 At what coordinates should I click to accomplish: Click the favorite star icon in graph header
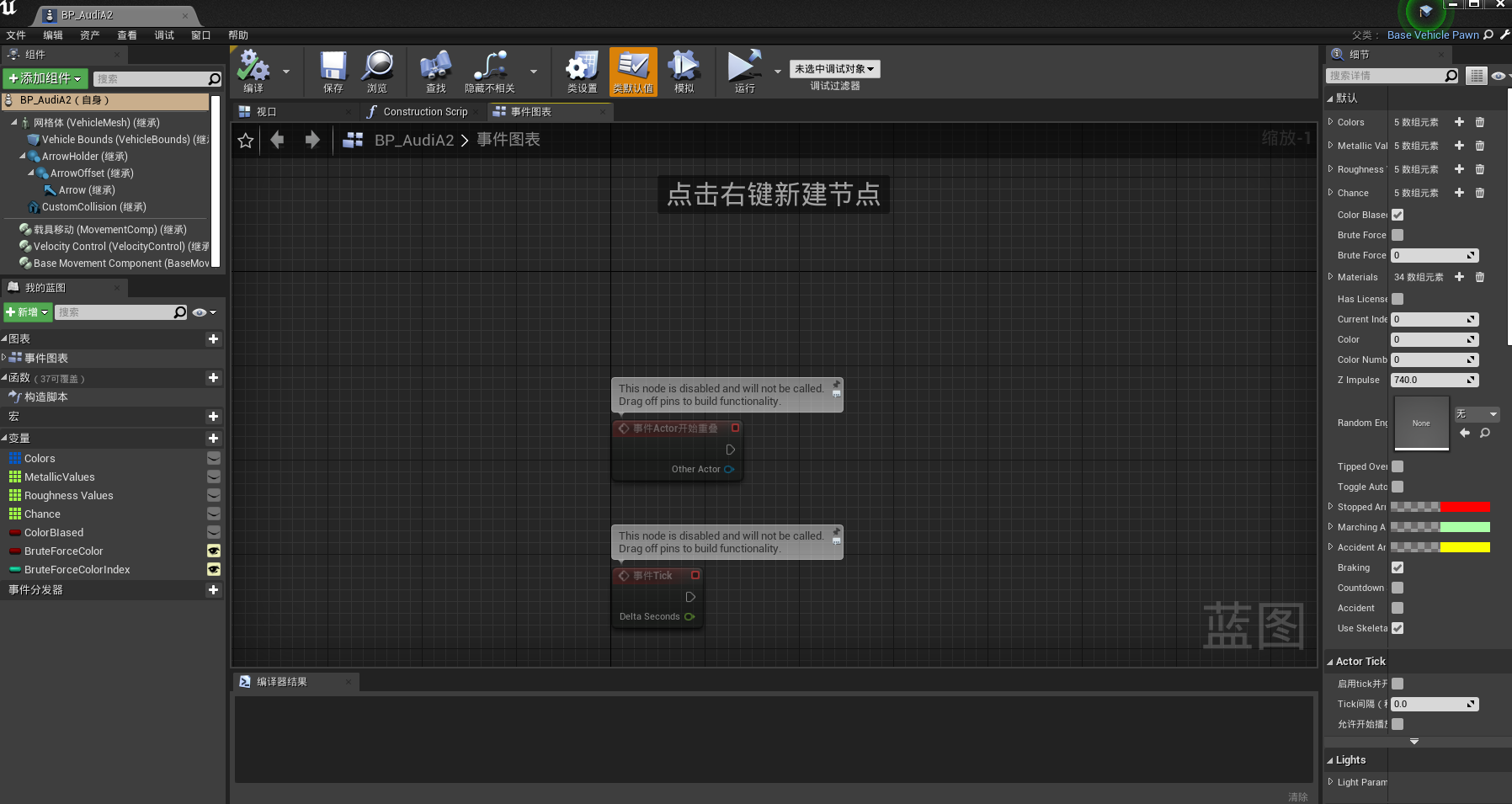tap(246, 141)
